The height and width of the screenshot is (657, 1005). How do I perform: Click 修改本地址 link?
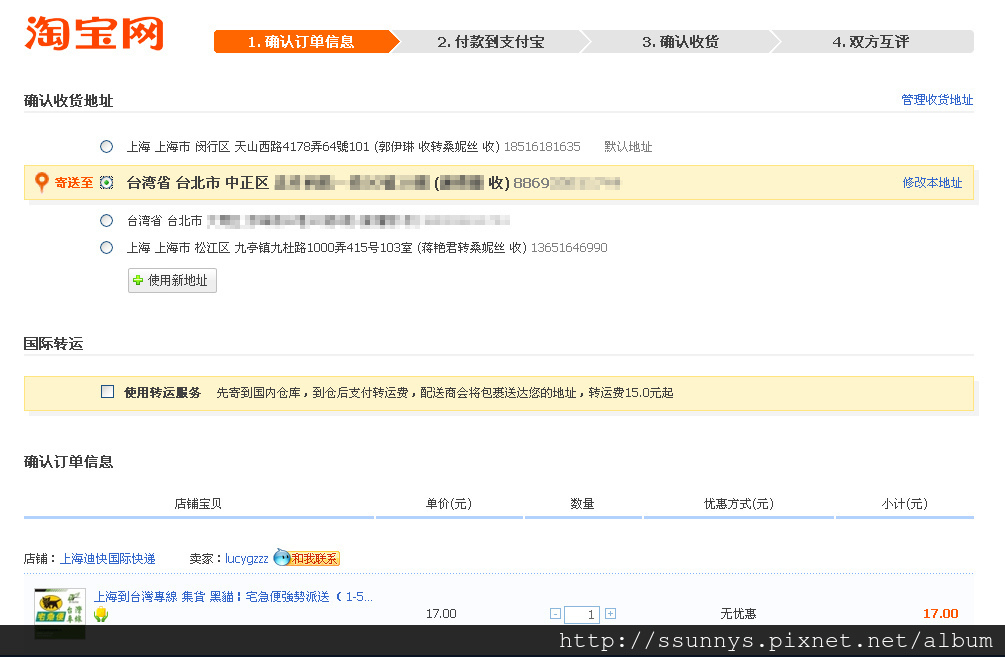[931, 183]
